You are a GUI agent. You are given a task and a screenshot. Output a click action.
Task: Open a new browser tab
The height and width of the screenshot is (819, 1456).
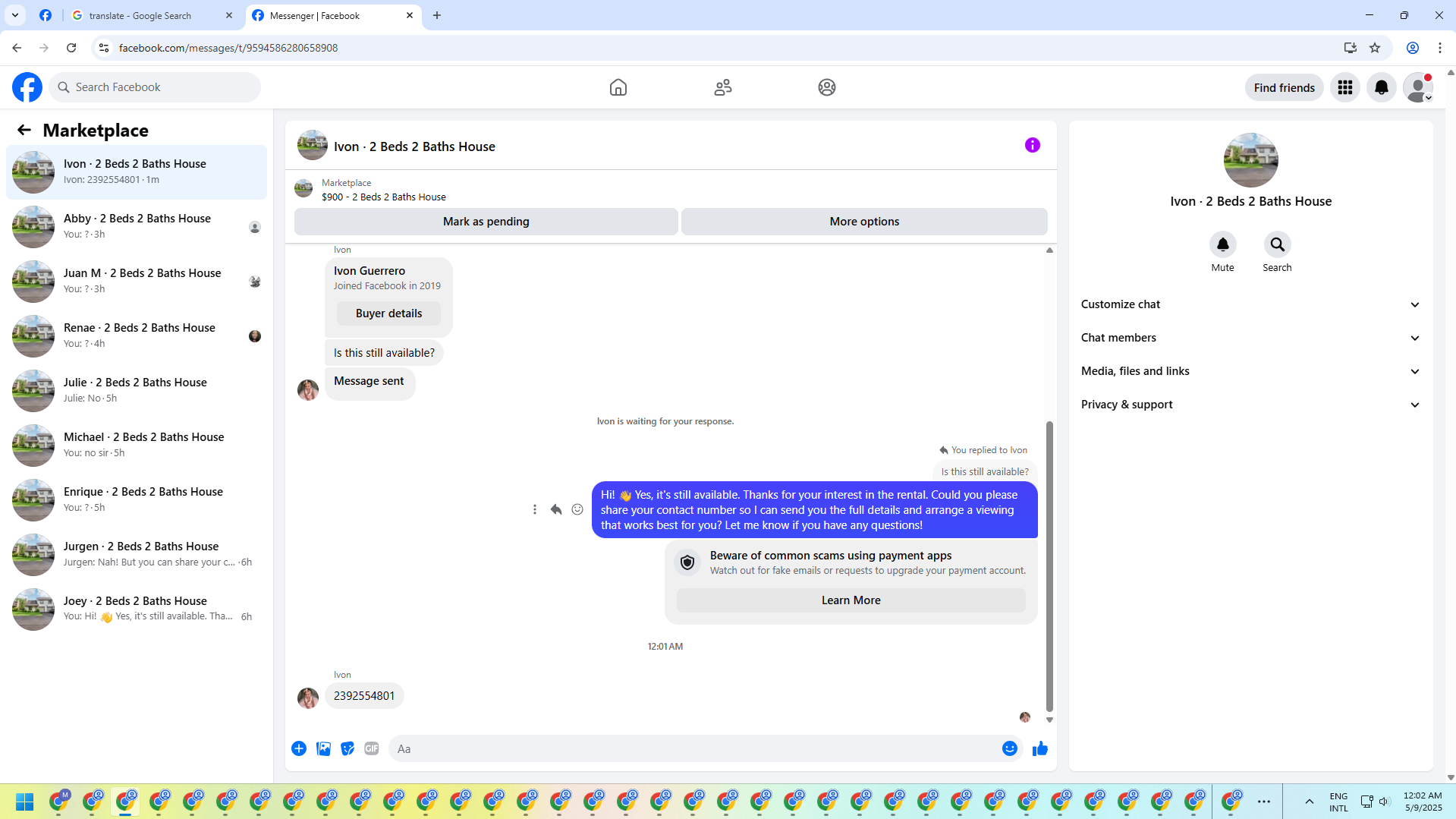[437, 15]
